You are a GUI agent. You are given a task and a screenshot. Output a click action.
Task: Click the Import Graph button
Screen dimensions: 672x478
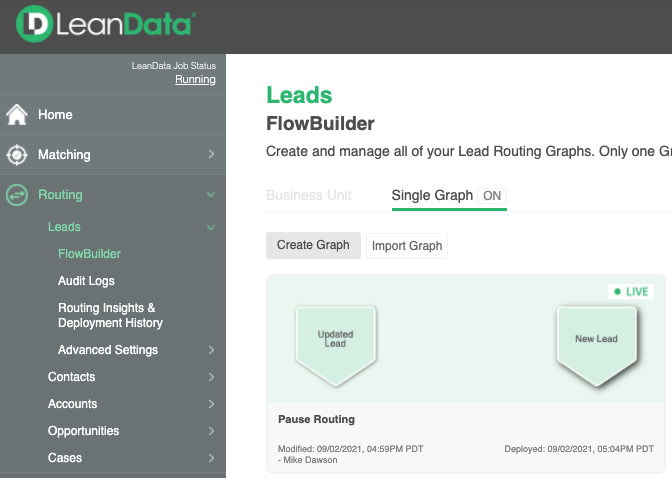click(406, 246)
